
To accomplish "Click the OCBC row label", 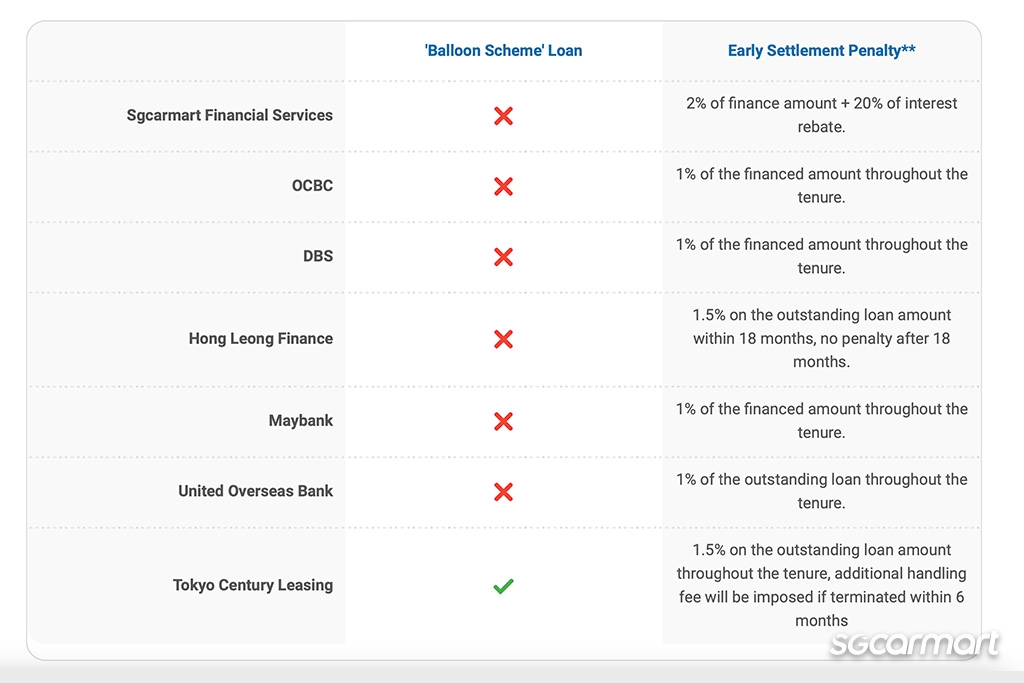I will tap(312, 185).
